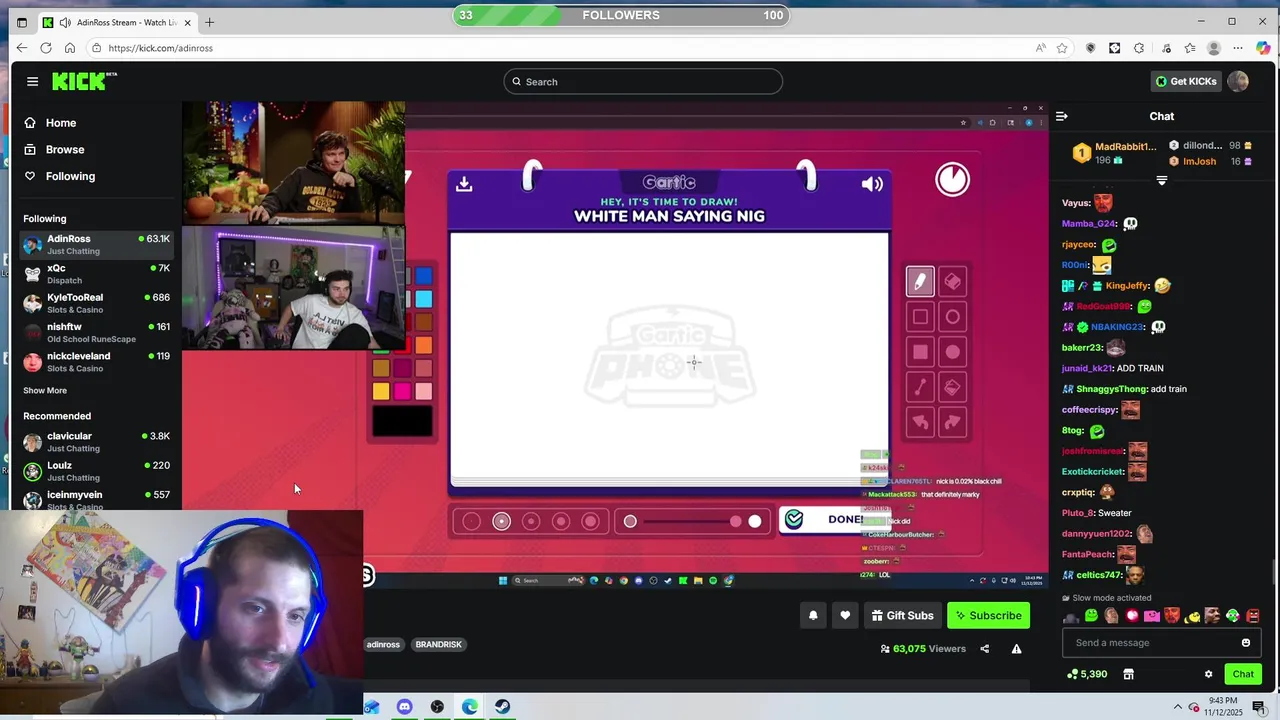Open clavicular in Recommended list
Image resolution: width=1280 pixels, height=720 pixels.
coord(97,442)
